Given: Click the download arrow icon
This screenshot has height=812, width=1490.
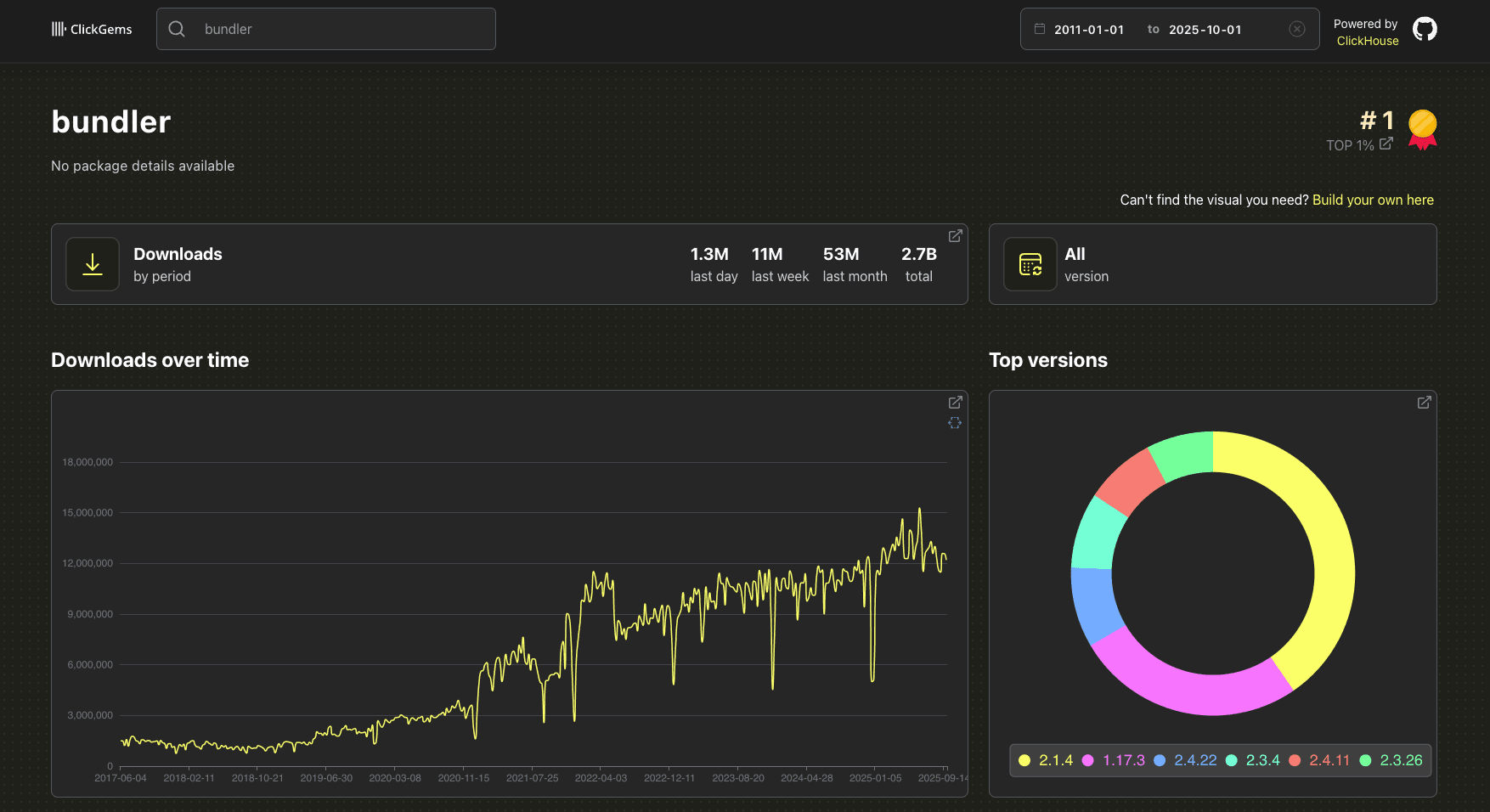Looking at the screenshot, I should [x=93, y=264].
